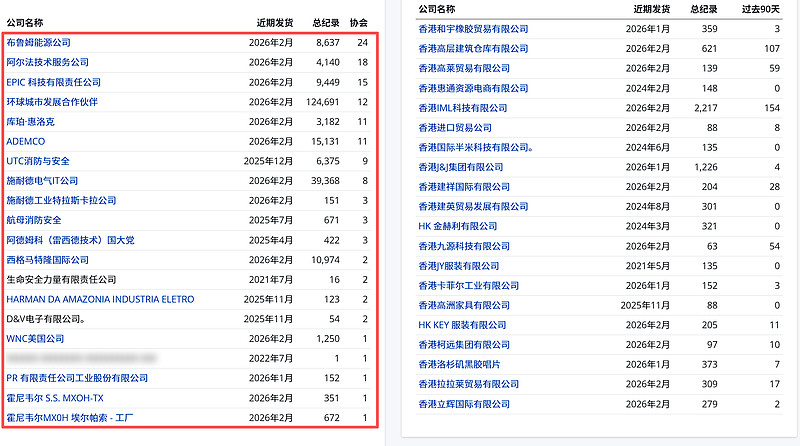
Task: Open 霍尼韦尔 S.S. MXOH-TX link
Action: (55, 398)
